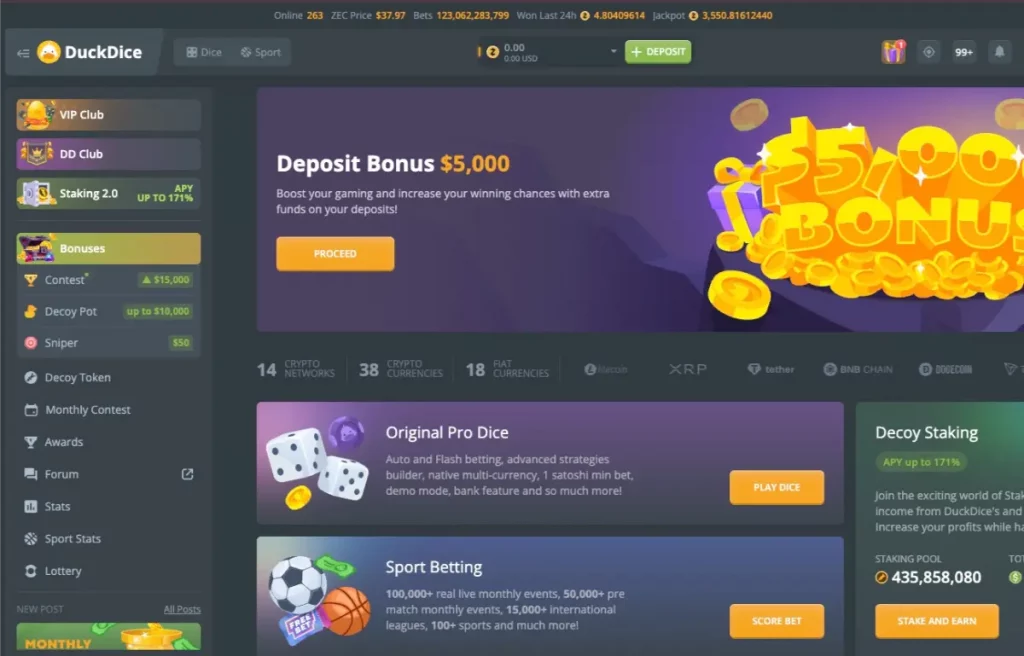Open the All Posts link
This screenshot has width=1024, height=656.
(182, 609)
